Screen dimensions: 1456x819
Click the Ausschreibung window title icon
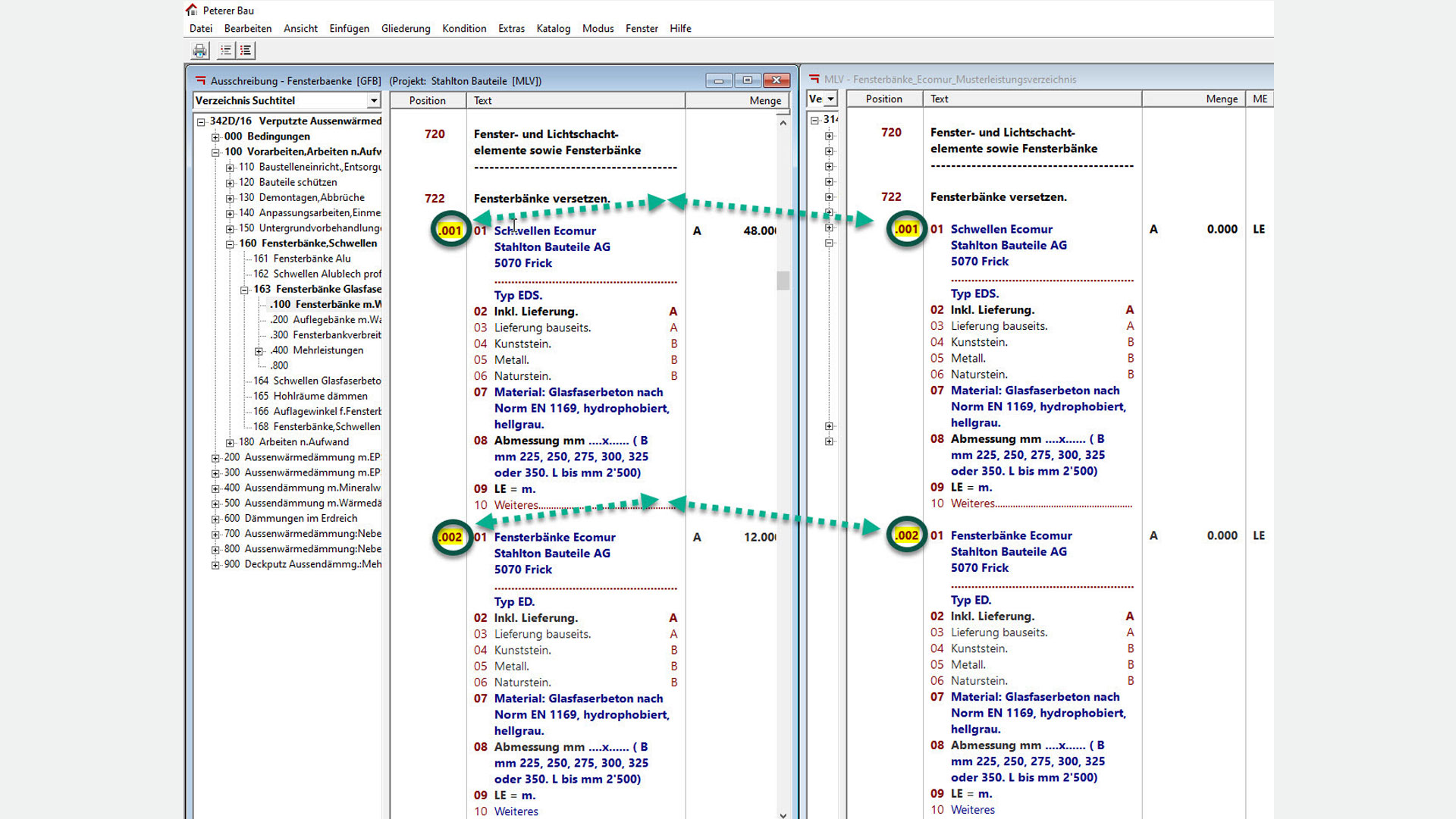[x=200, y=80]
